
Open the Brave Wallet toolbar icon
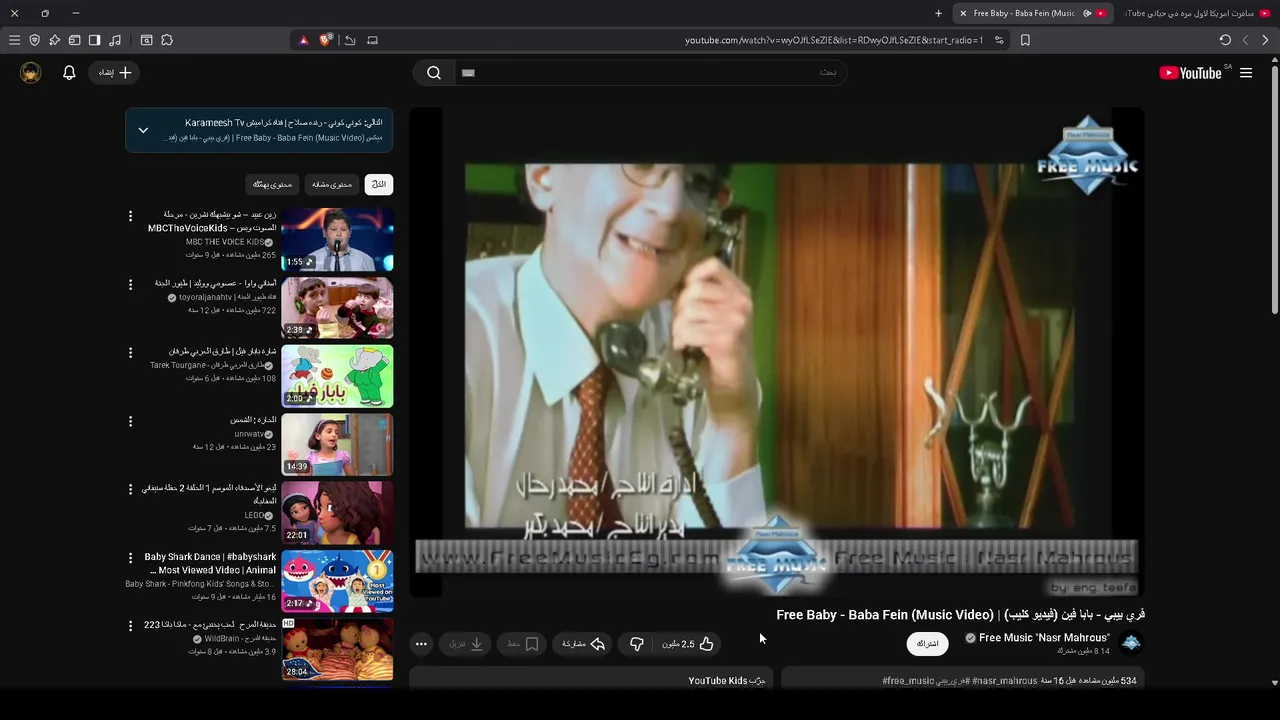click(x=74, y=40)
